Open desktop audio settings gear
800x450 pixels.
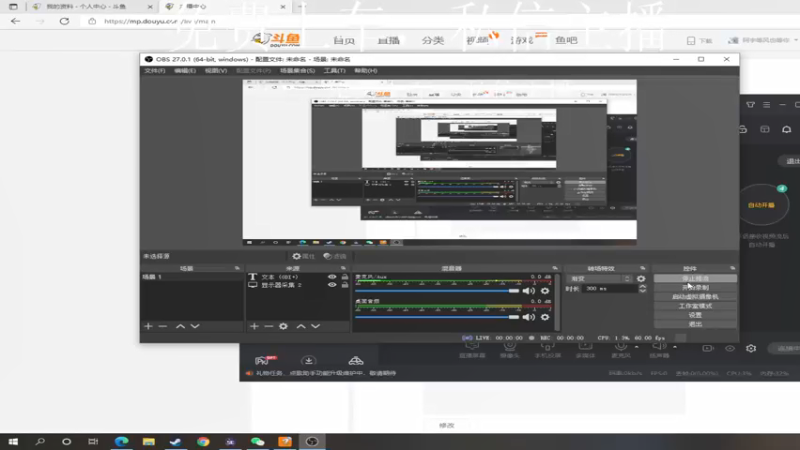click(x=545, y=317)
